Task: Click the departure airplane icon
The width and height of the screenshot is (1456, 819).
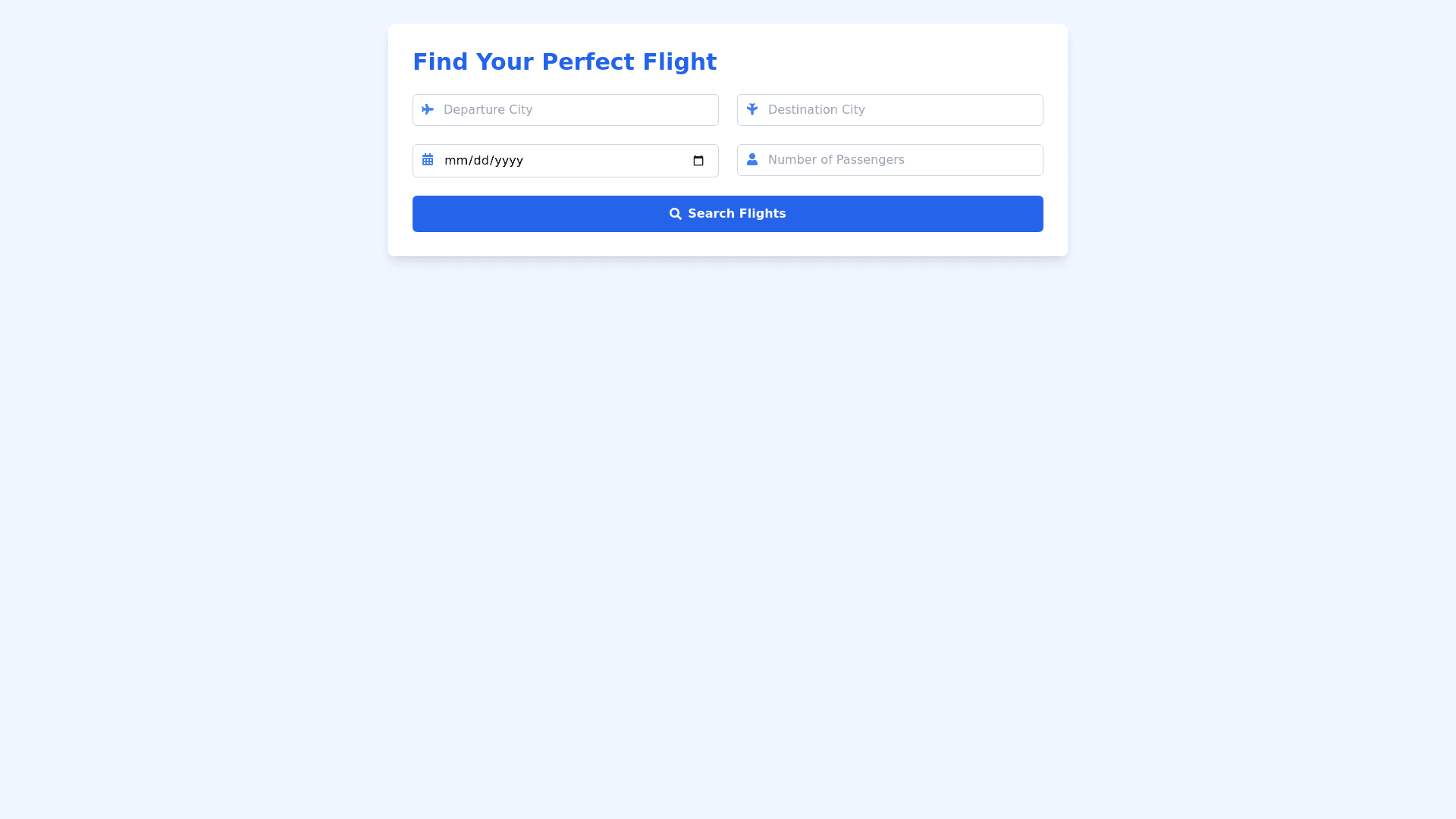Action: [x=428, y=110]
